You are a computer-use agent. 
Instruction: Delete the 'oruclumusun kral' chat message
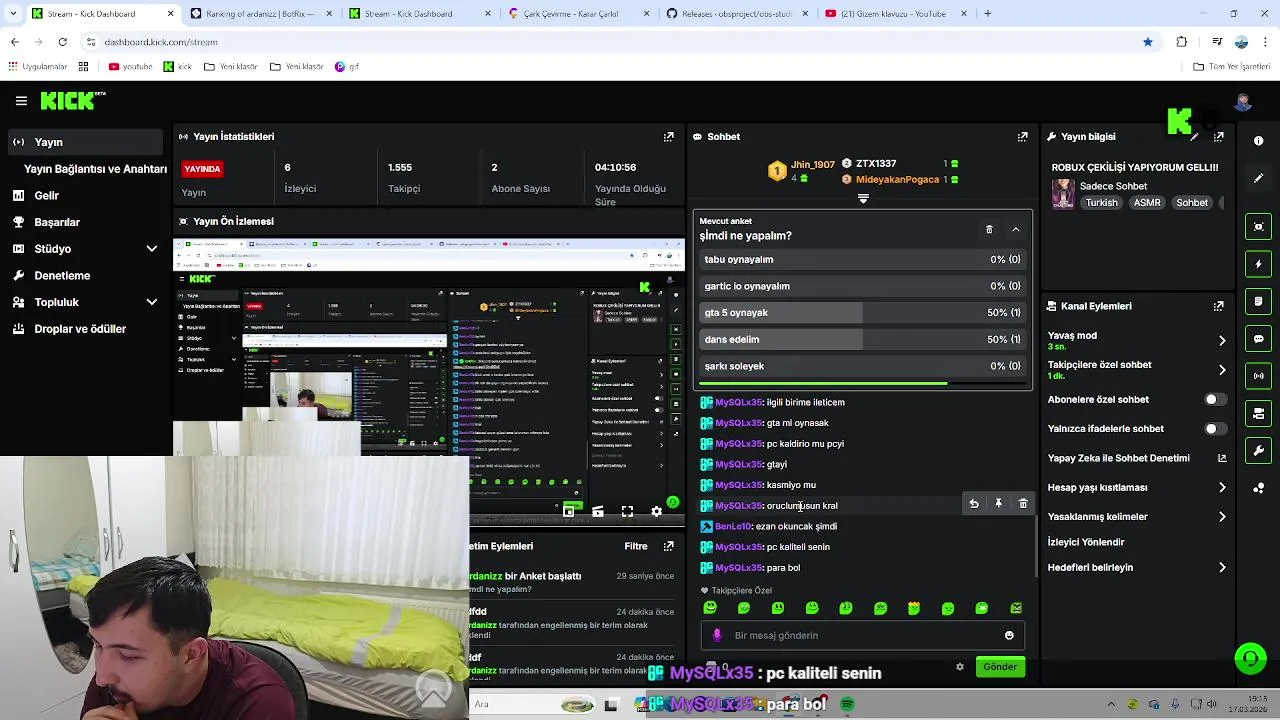pyautogui.click(x=1023, y=504)
